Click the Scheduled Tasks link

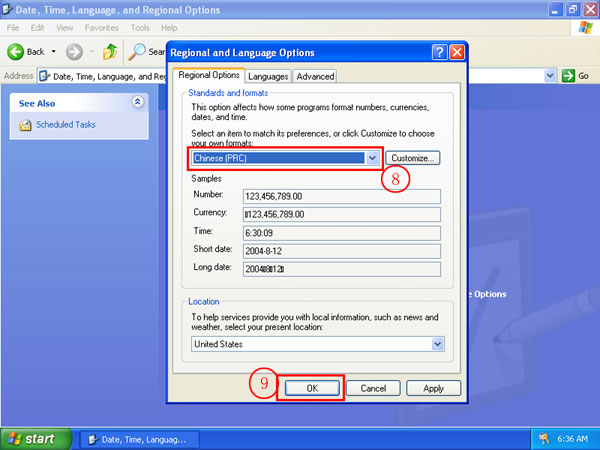(66, 125)
